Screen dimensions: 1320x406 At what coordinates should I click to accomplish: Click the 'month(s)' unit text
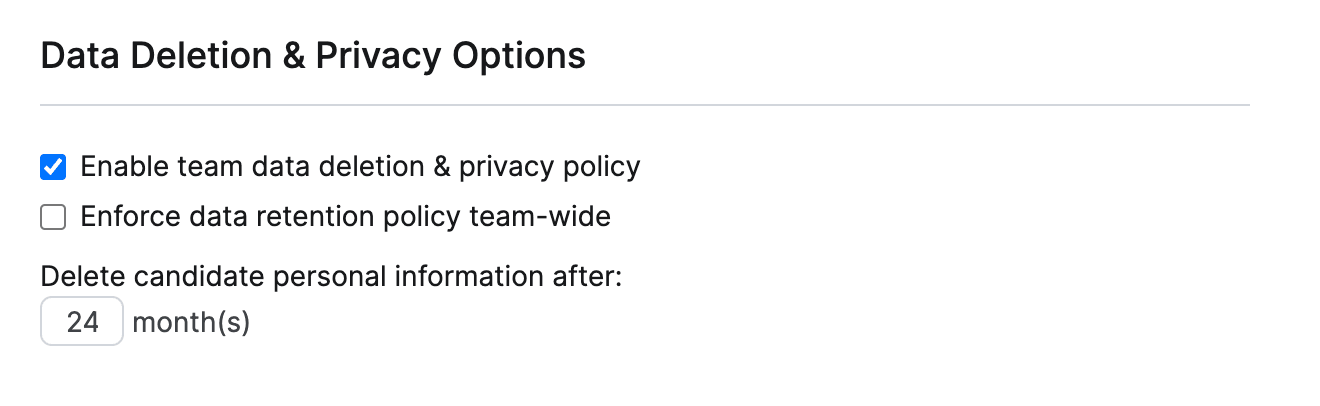[191, 323]
